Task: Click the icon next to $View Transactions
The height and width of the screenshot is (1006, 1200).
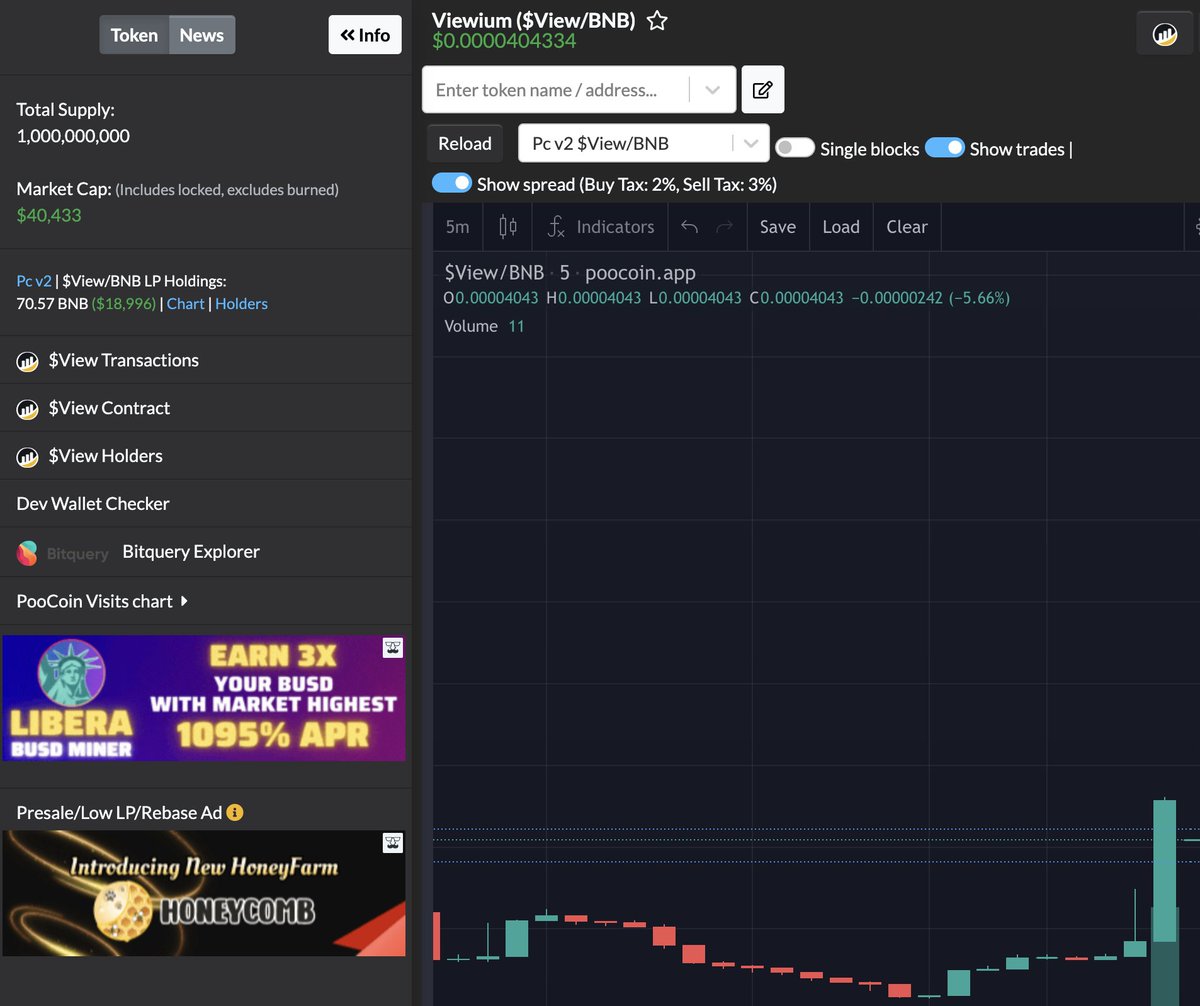Action: tap(27, 361)
